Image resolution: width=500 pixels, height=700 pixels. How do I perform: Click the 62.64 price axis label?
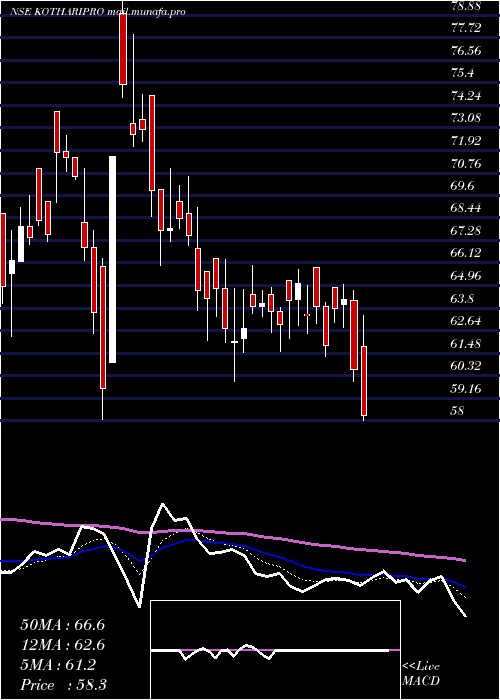coord(467,321)
